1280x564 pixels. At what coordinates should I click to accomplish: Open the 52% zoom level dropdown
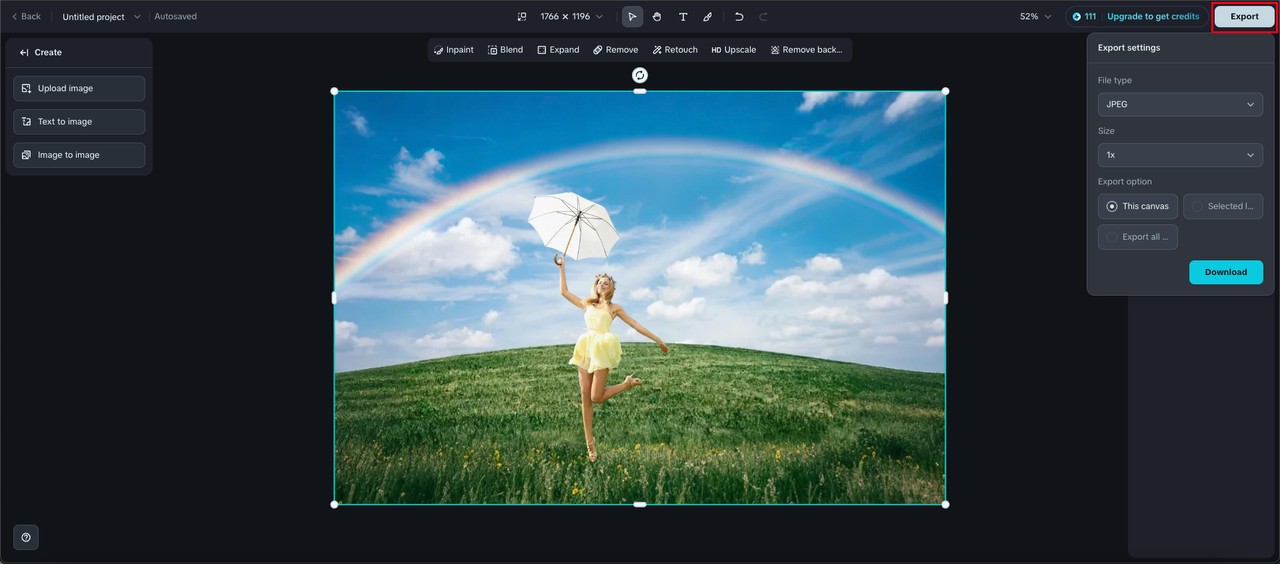(1035, 17)
